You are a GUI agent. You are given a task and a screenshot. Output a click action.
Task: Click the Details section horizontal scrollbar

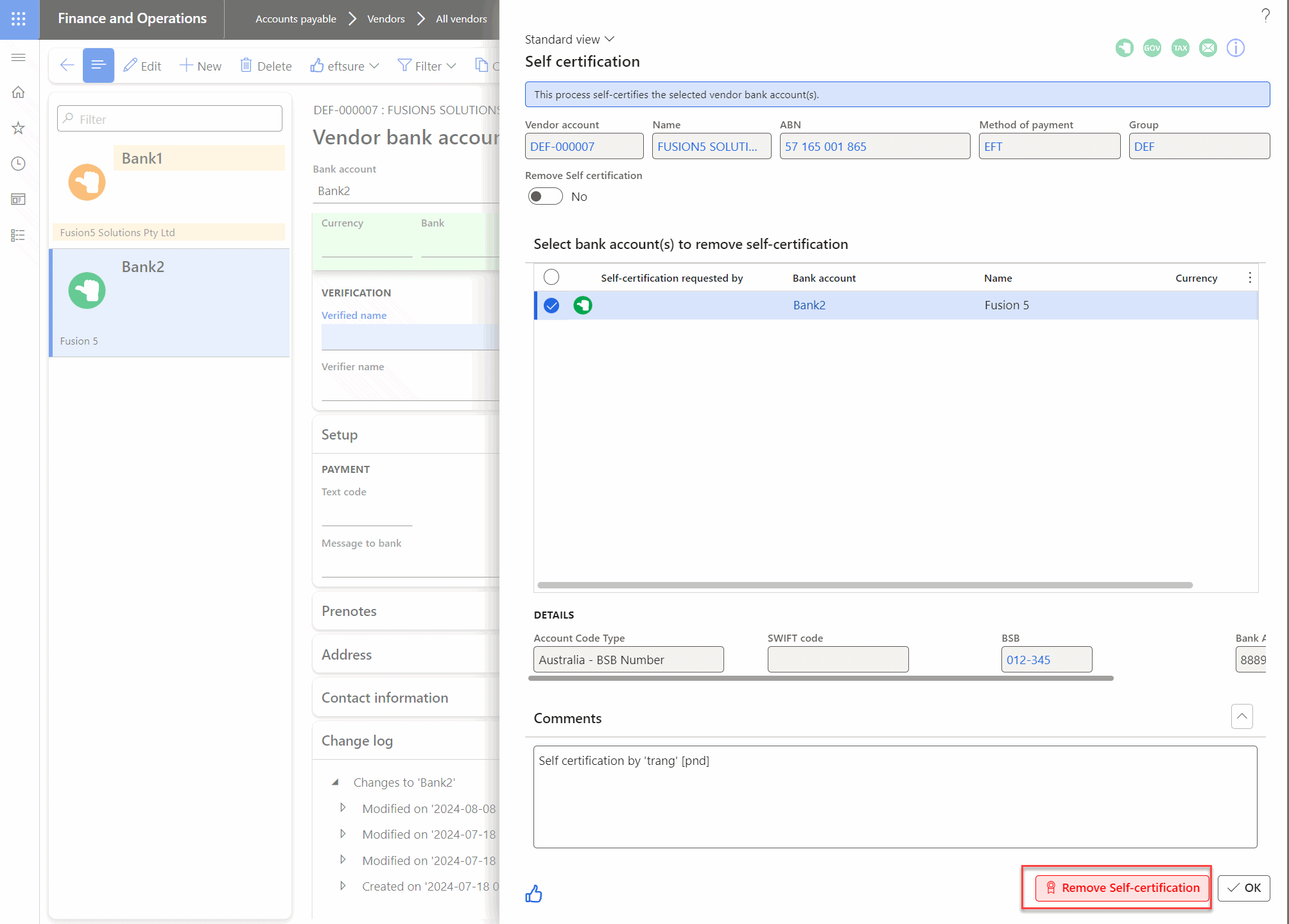(820, 678)
